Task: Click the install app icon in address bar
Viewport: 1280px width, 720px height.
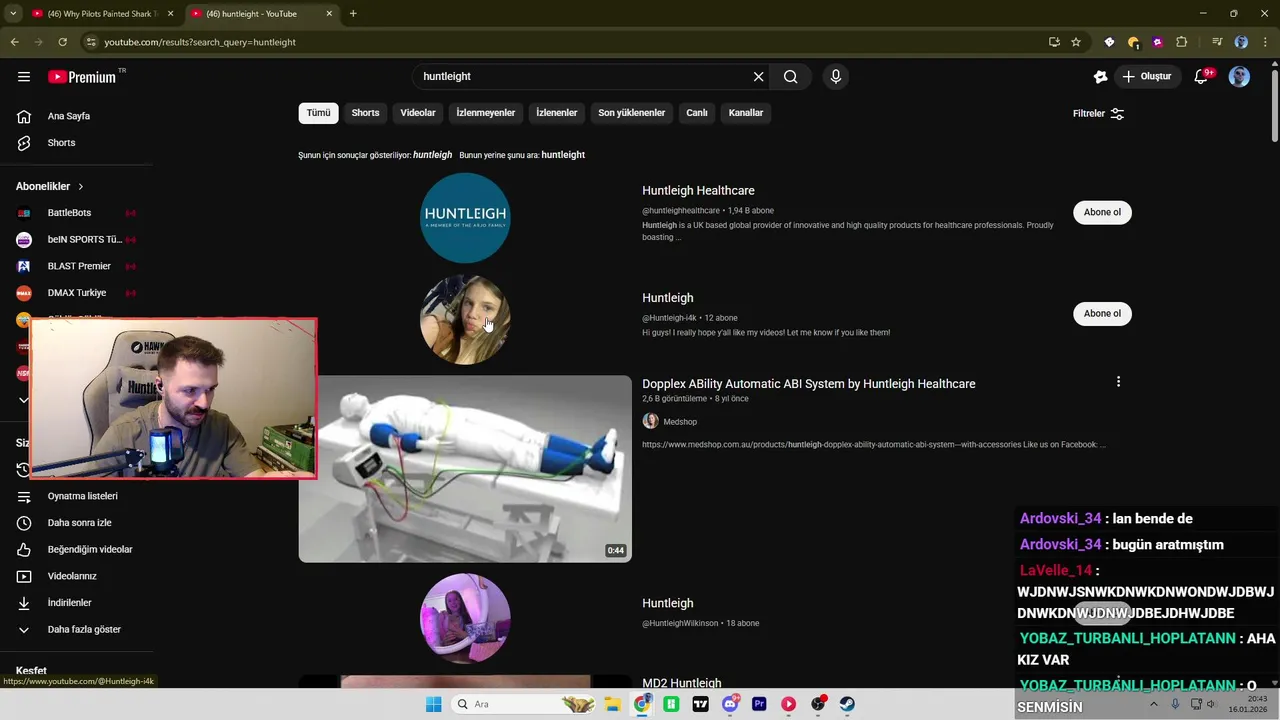Action: [1054, 42]
